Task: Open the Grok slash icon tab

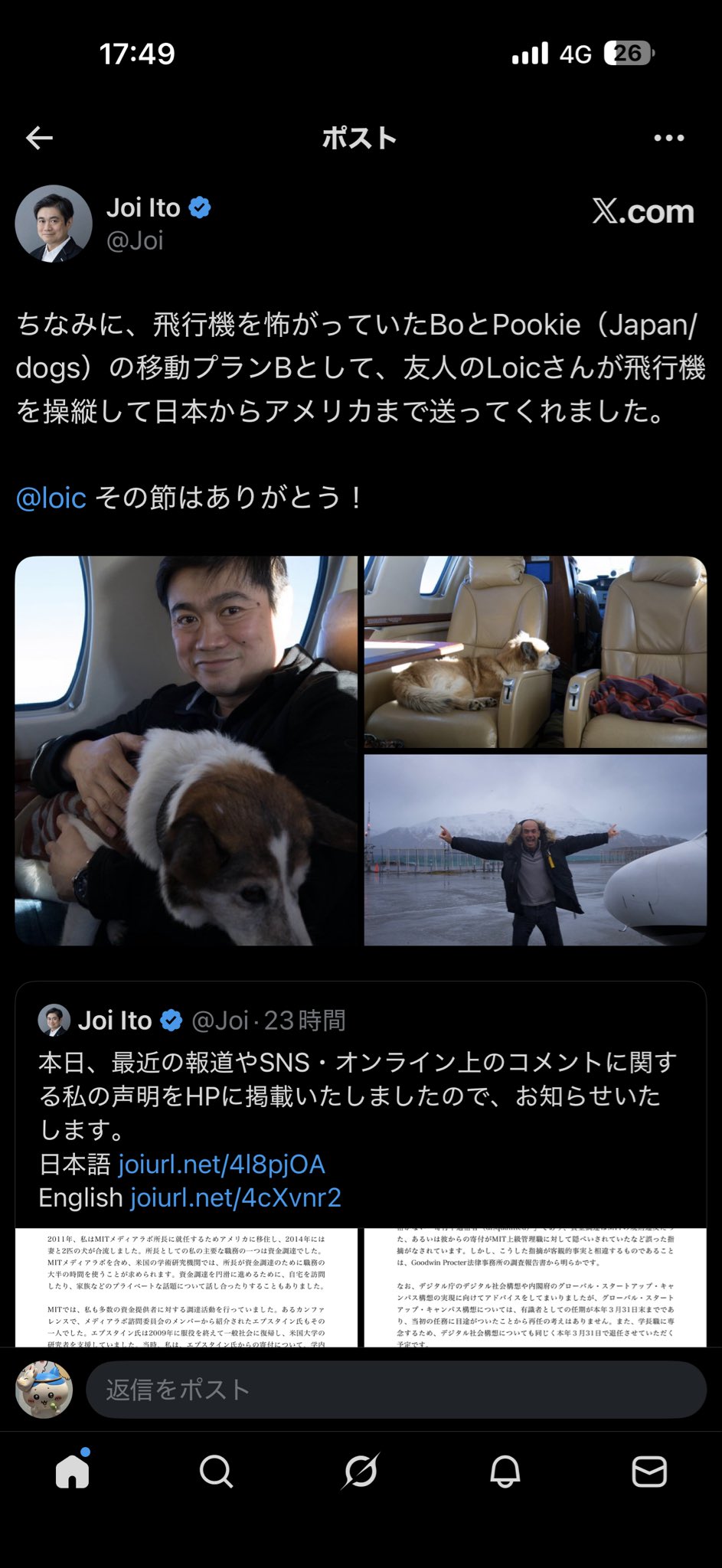Action: (360, 1471)
